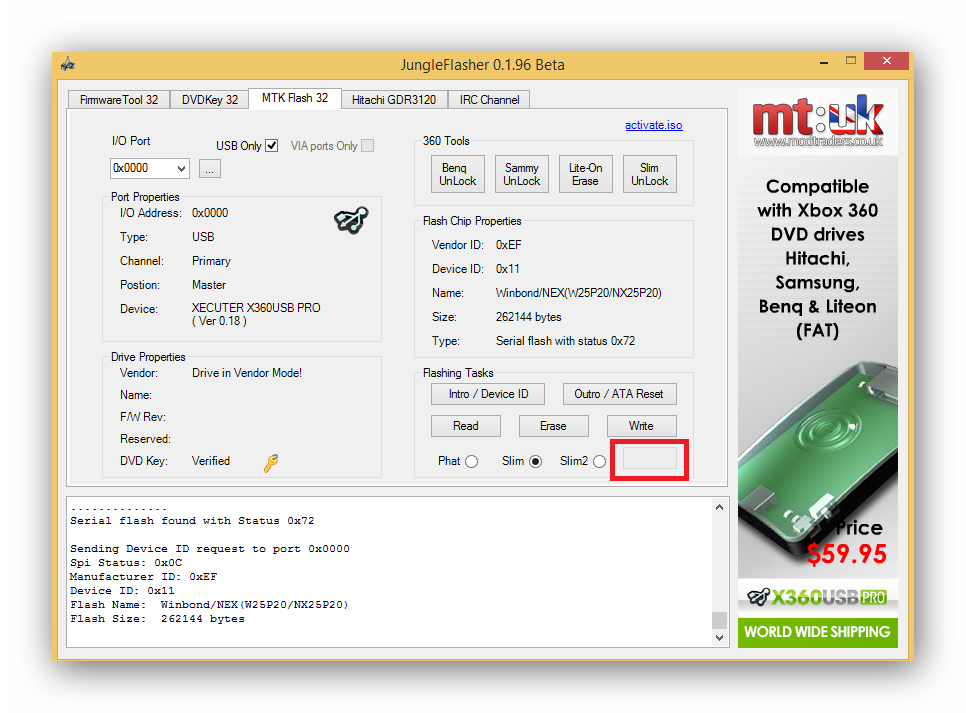Image resolution: width=966 pixels, height=713 pixels.
Task: Minimize the JungleFlasher window
Action: point(824,62)
